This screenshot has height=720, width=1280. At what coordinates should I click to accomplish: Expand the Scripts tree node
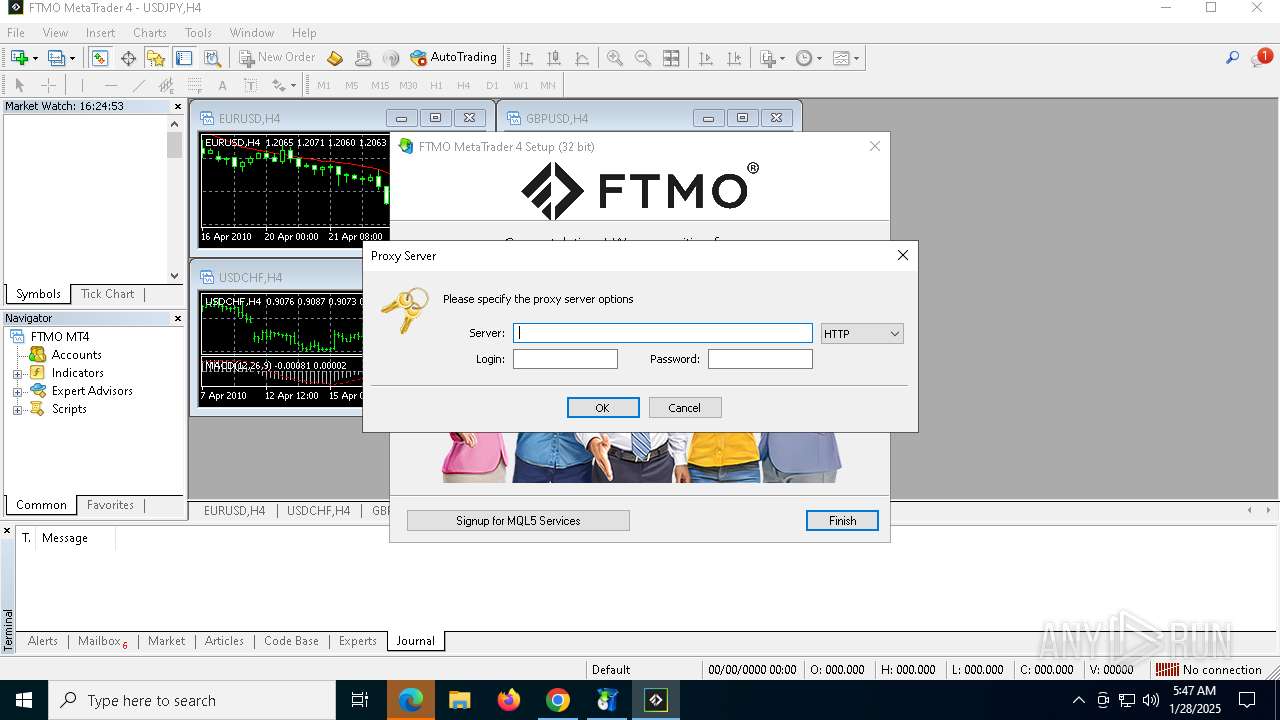tap(17, 409)
